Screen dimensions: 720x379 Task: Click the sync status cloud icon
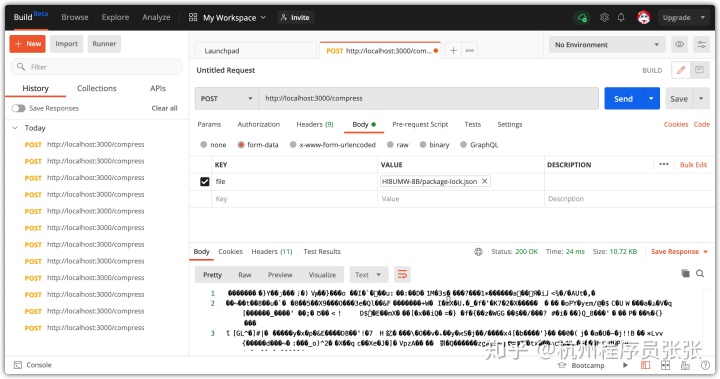(582, 17)
